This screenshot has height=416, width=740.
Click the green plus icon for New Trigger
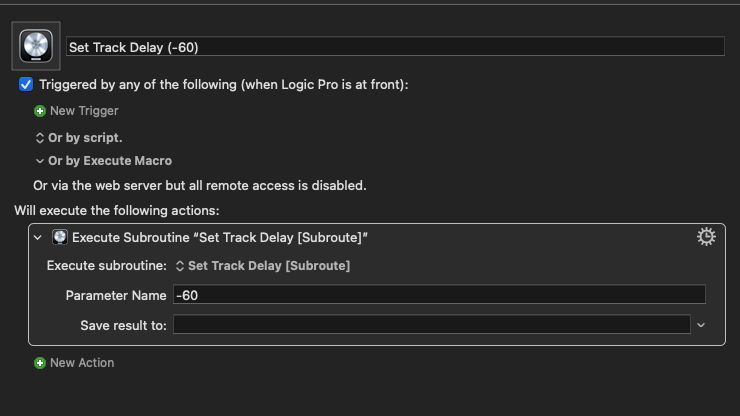point(40,111)
